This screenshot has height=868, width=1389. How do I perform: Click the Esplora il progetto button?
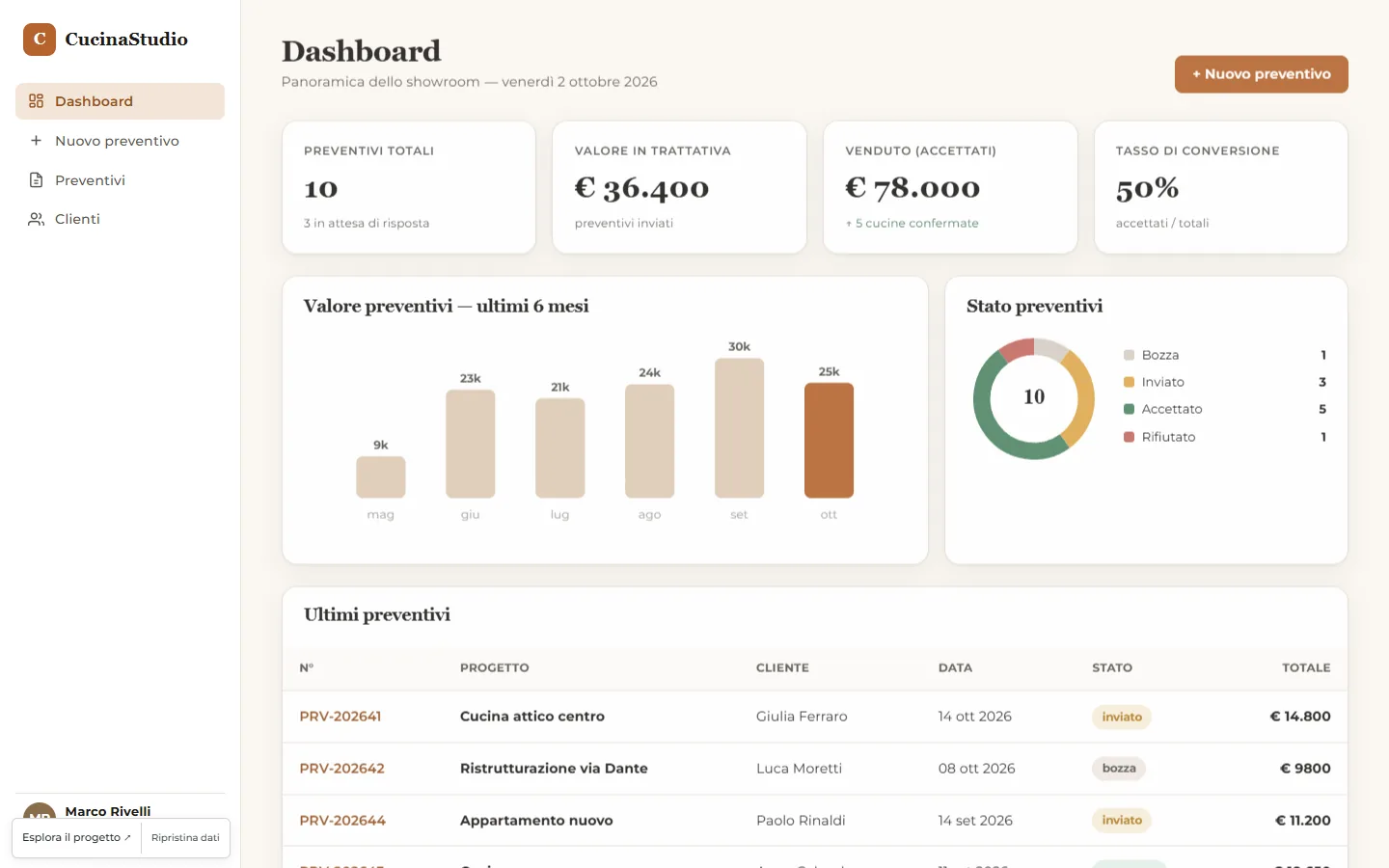[76, 837]
